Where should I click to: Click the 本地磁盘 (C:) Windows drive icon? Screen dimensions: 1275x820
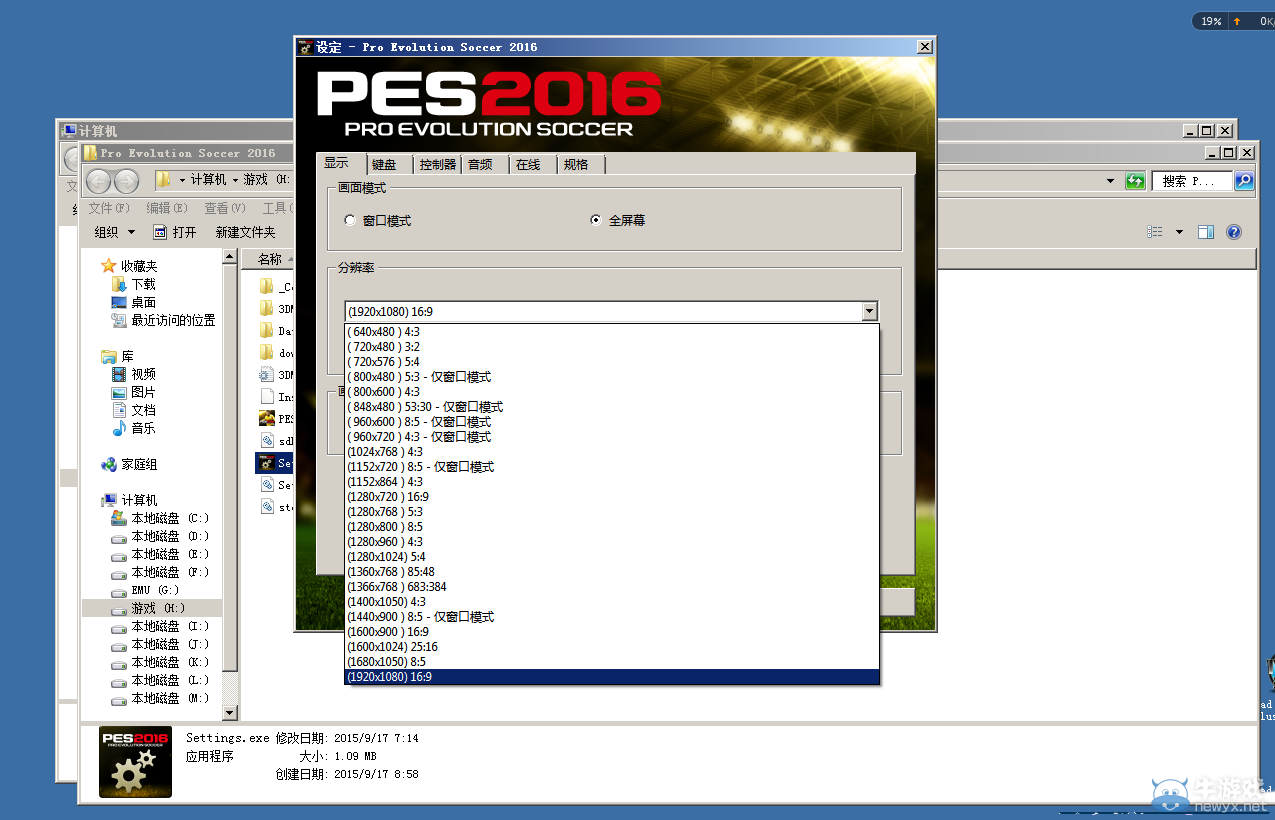coord(119,518)
